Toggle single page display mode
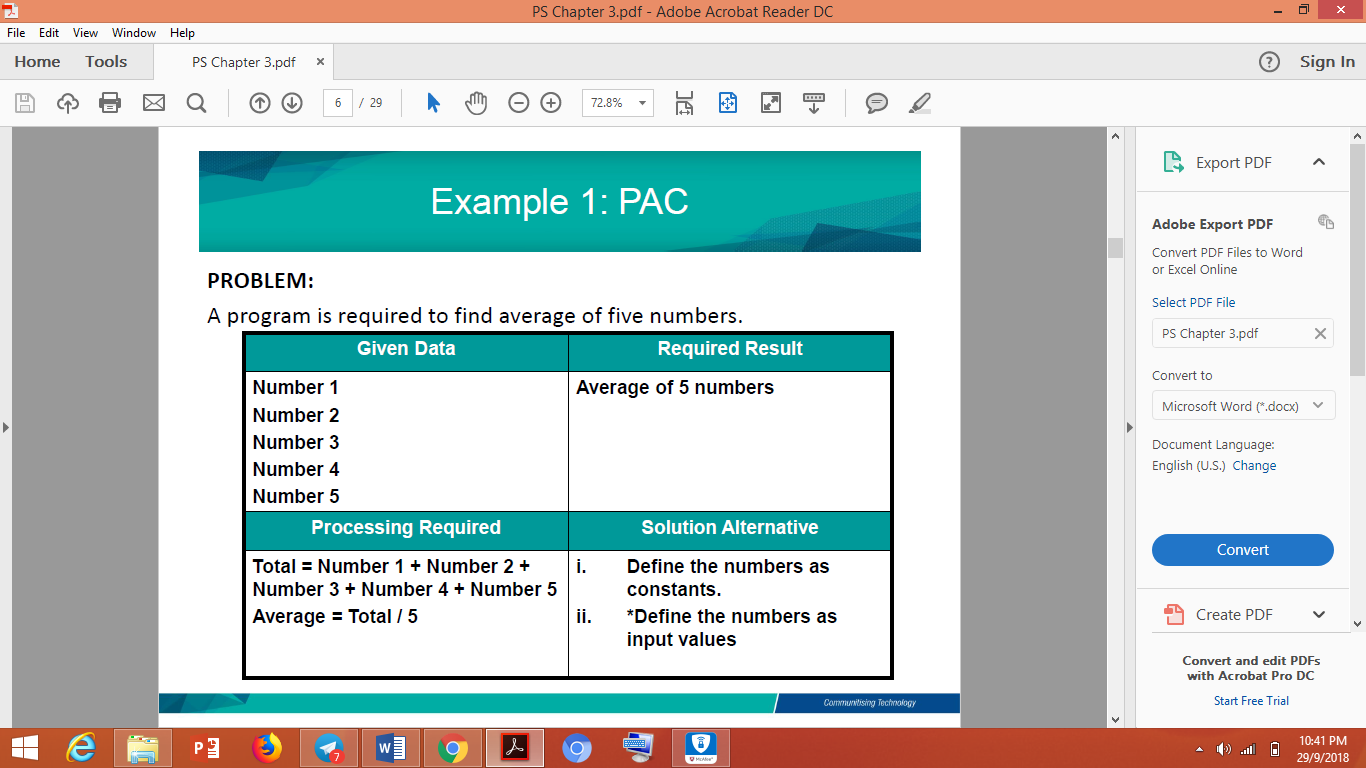Image resolution: width=1366 pixels, height=768 pixels. tap(685, 103)
